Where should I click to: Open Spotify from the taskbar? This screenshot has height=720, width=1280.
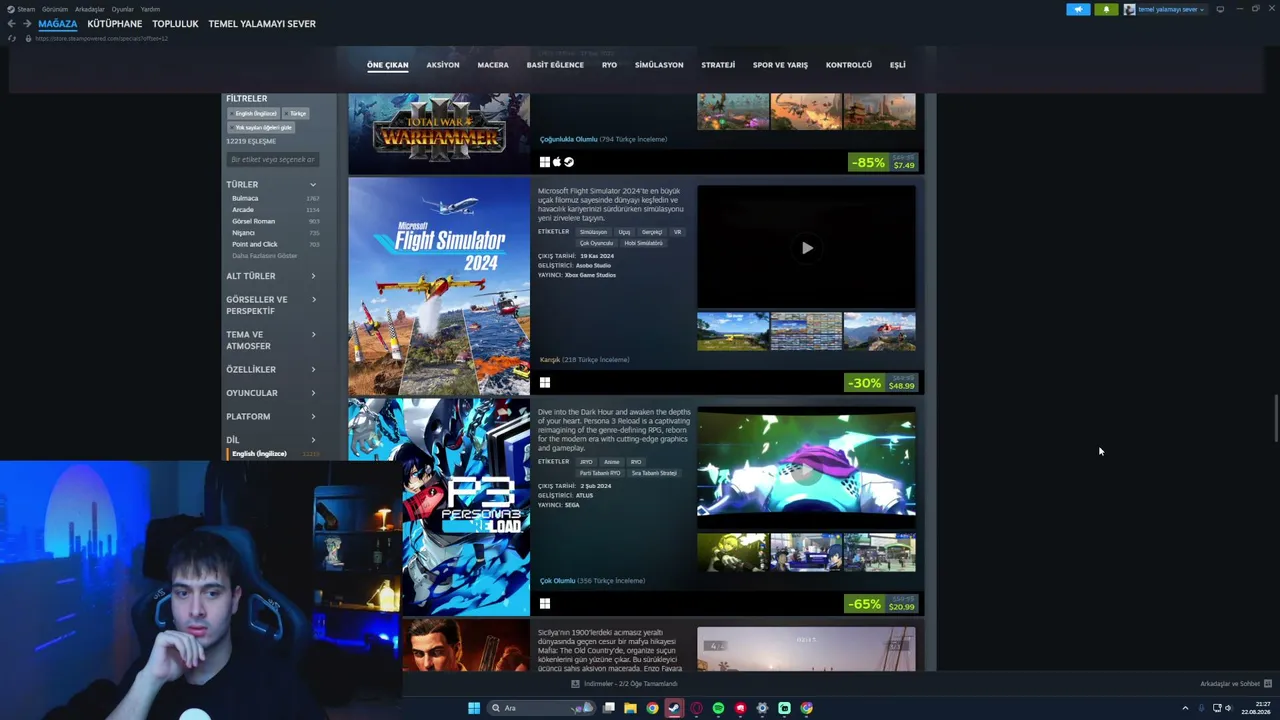click(718, 708)
